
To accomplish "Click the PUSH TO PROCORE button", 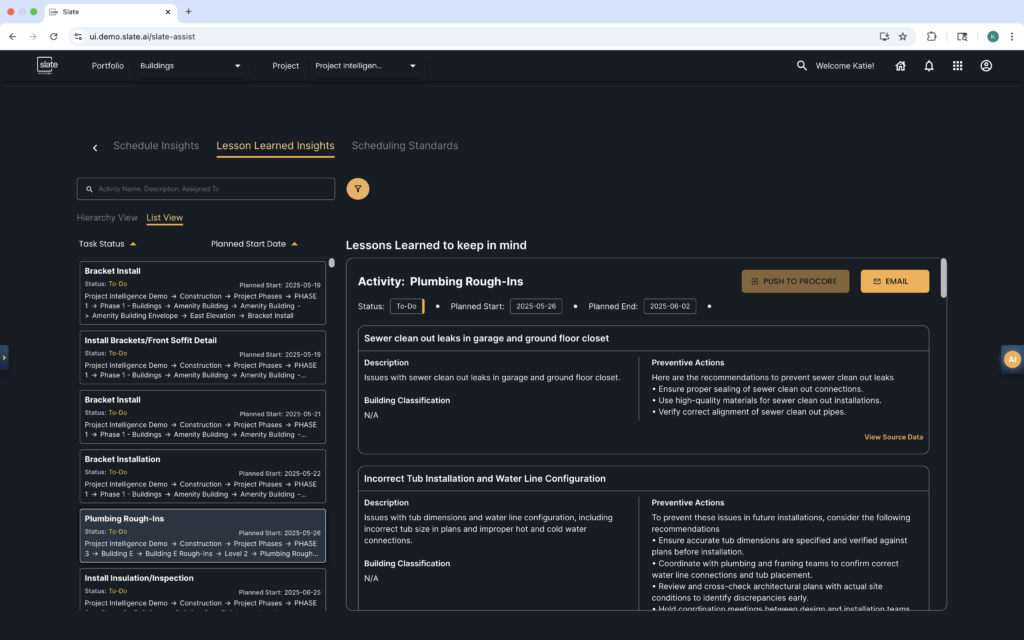I will click(795, 281).
